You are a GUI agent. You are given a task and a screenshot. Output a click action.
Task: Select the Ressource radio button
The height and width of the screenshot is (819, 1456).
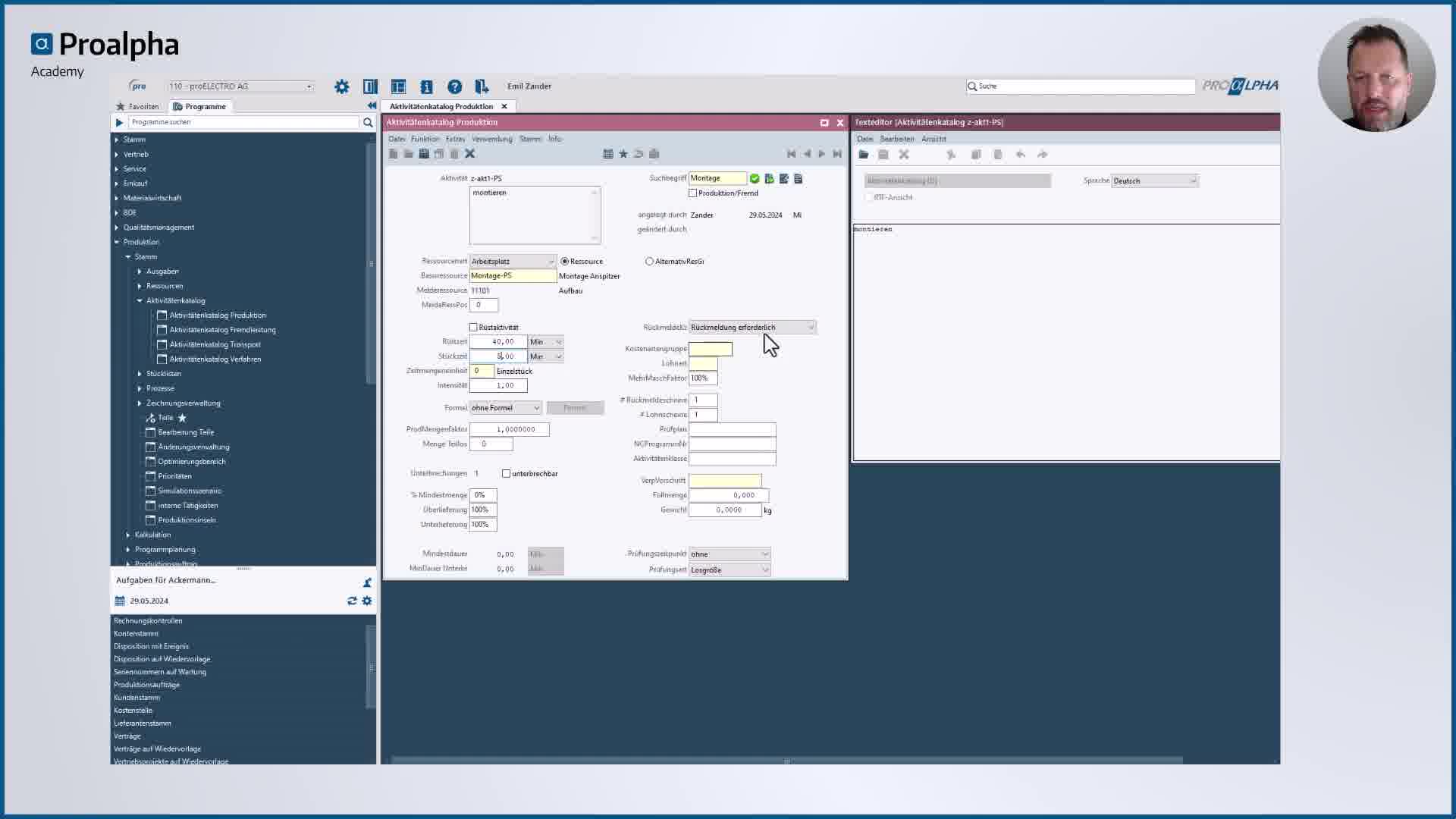[x=564, y=262]
